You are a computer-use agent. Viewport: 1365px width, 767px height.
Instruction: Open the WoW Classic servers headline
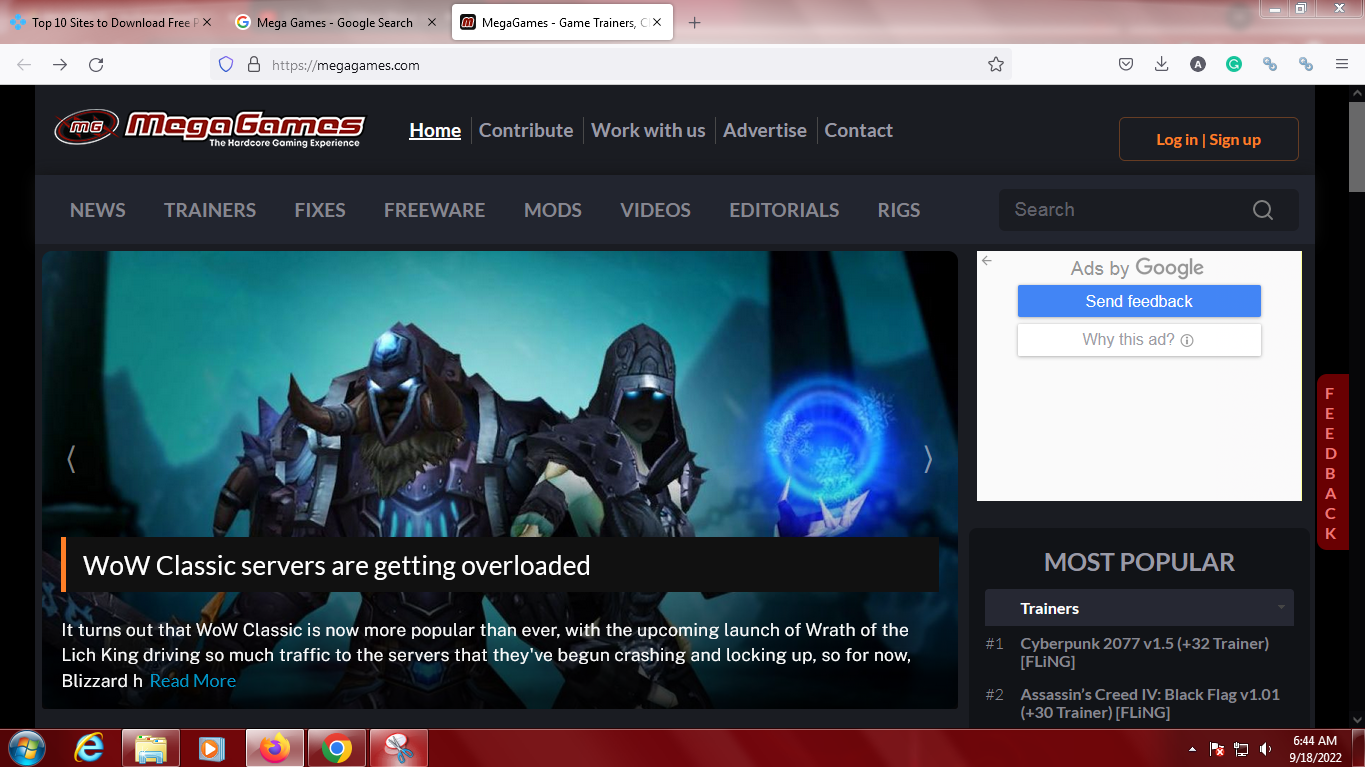click(337, 565)
